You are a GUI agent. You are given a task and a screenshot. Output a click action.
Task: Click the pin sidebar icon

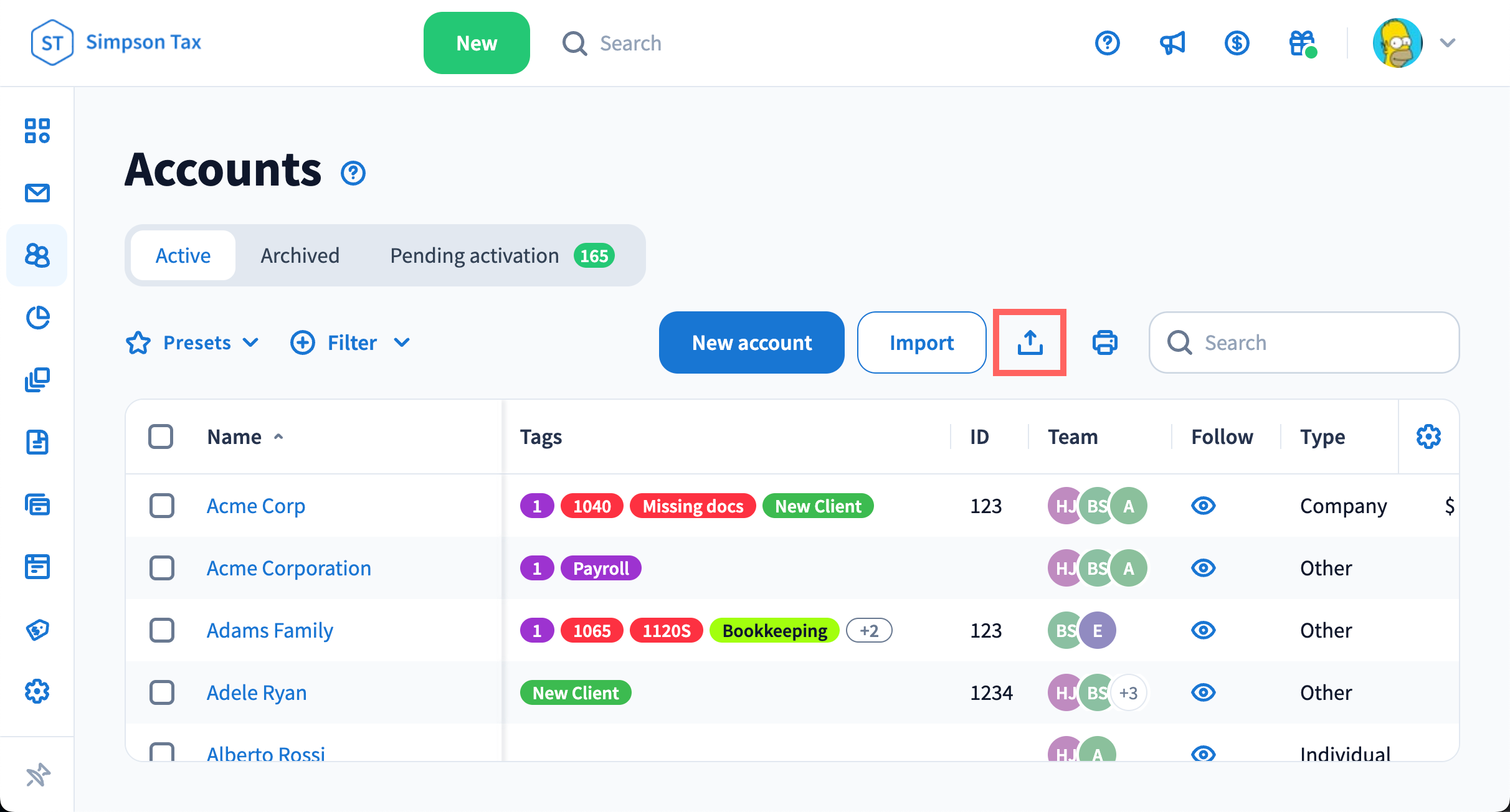[x=37, y=775]
